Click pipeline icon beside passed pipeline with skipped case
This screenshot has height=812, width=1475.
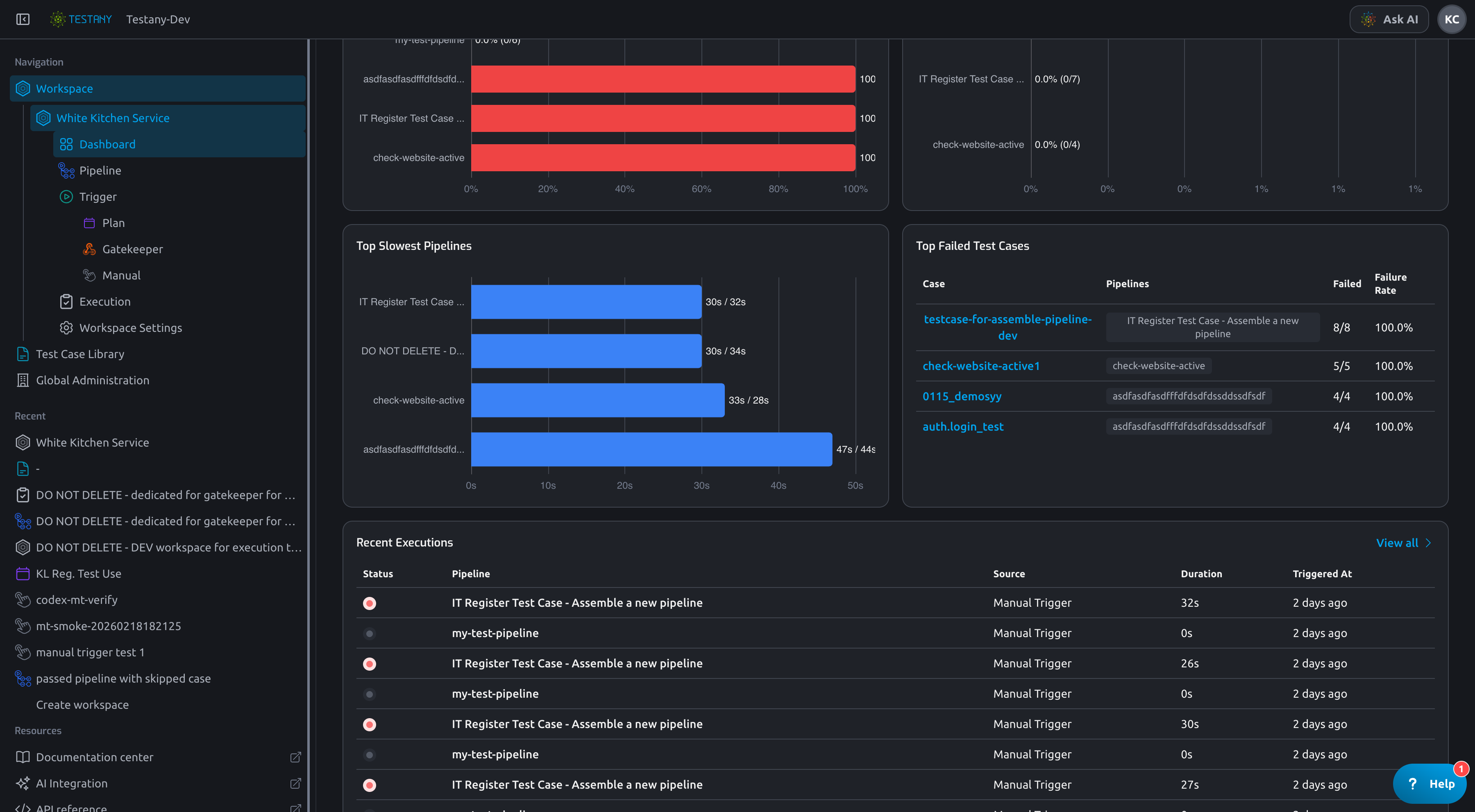coord(23,679)
